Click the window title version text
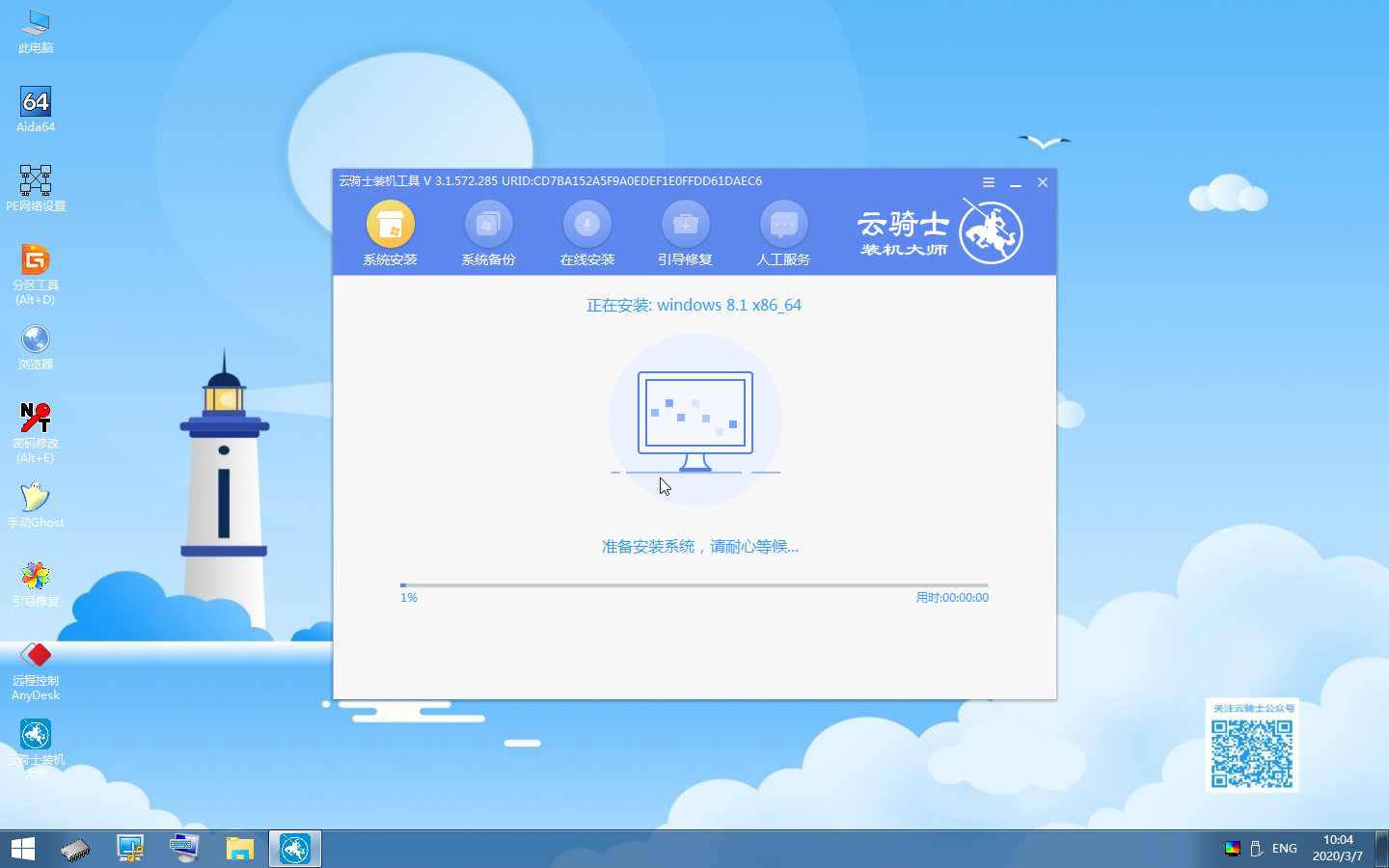 point(551,181)
